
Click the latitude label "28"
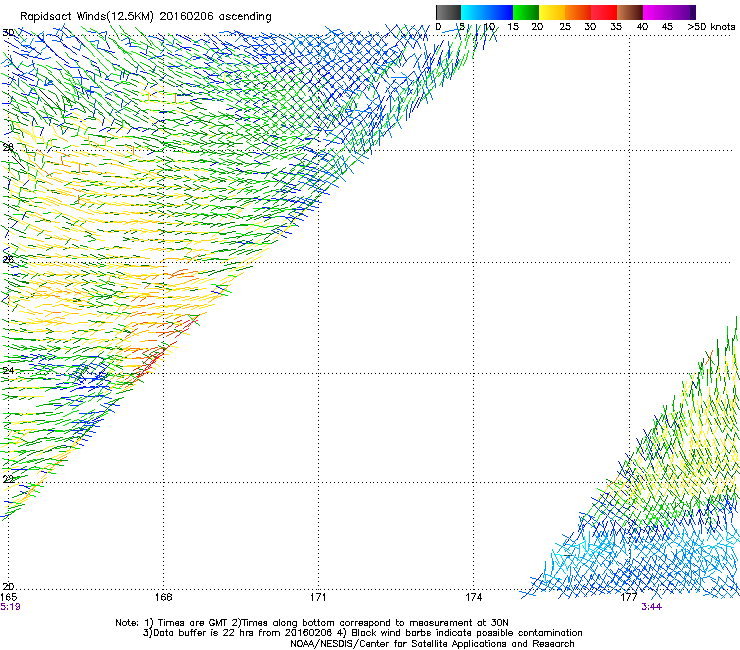8,147
